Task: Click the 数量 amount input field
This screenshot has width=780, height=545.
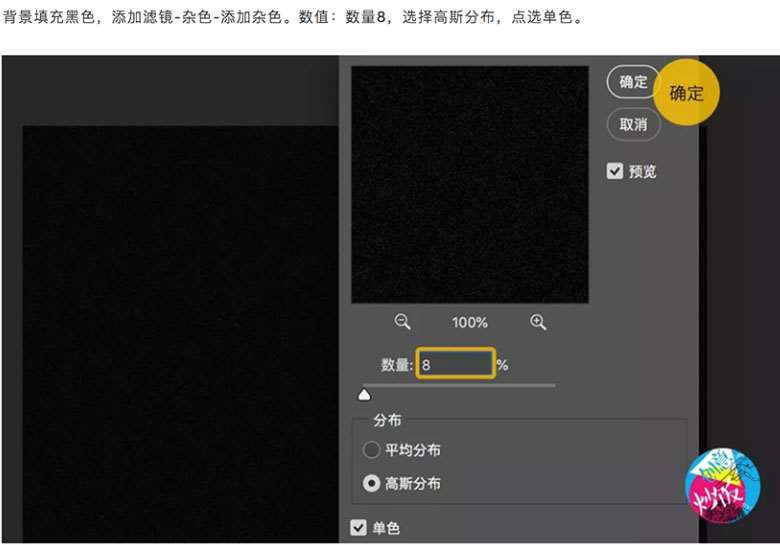Action: click(455, 364)
